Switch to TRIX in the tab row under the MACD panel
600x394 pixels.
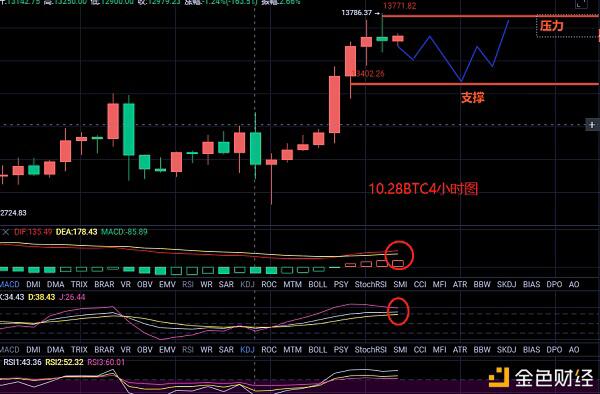(79, 284)
